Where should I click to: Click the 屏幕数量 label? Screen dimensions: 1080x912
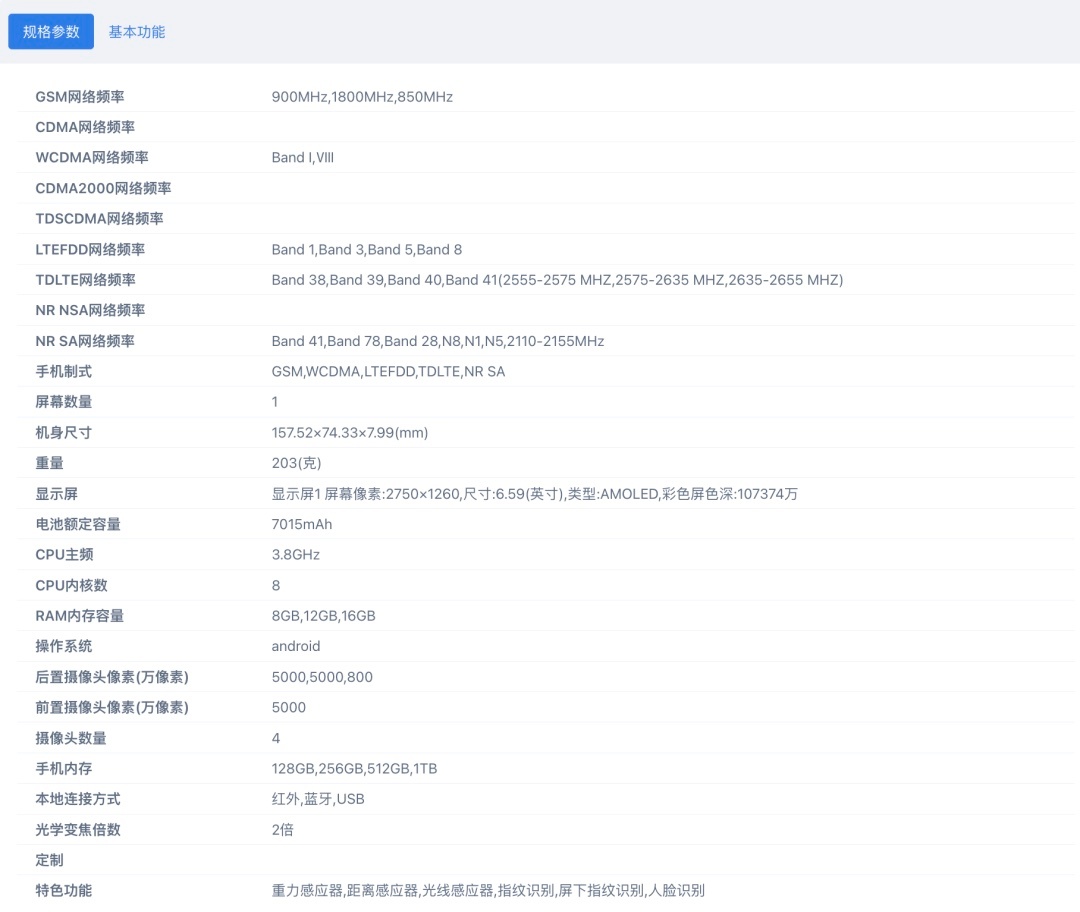(x=63, y=402)
